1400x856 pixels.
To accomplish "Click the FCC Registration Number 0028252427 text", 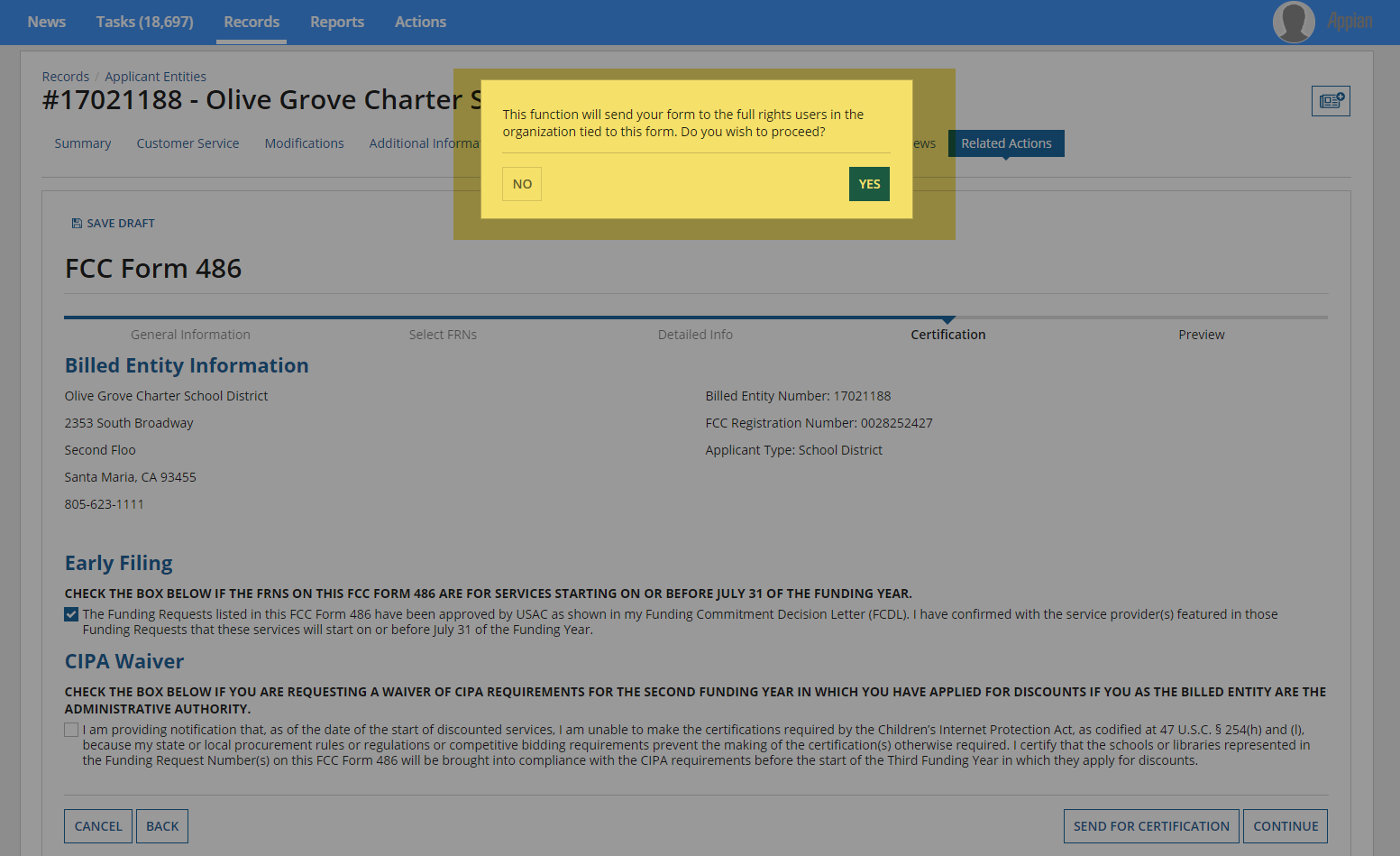I will 819,423.
